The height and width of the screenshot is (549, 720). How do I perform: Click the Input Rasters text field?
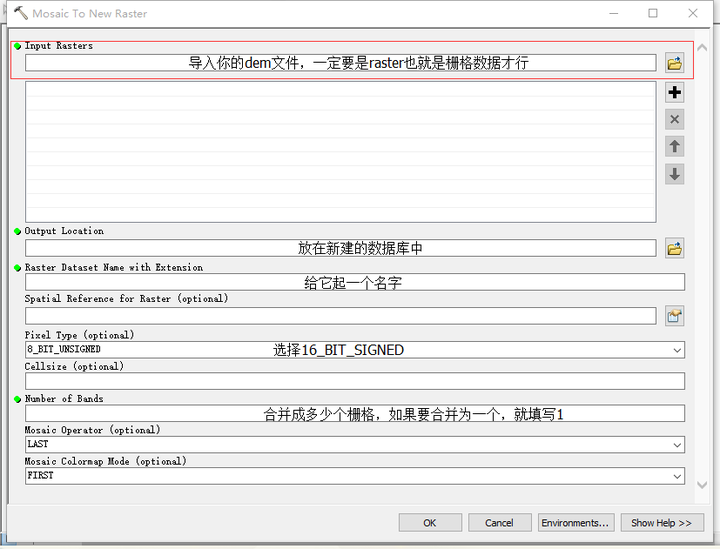click(340, 63)
